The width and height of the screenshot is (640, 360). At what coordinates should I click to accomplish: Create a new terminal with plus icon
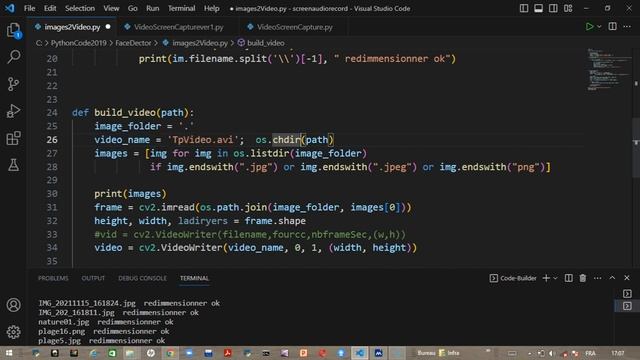click(x=546, y=278)
